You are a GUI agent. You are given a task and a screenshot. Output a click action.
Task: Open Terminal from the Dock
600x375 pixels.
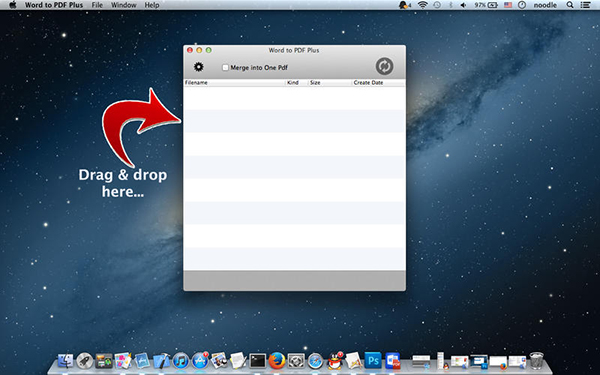[x=258, y=360]
